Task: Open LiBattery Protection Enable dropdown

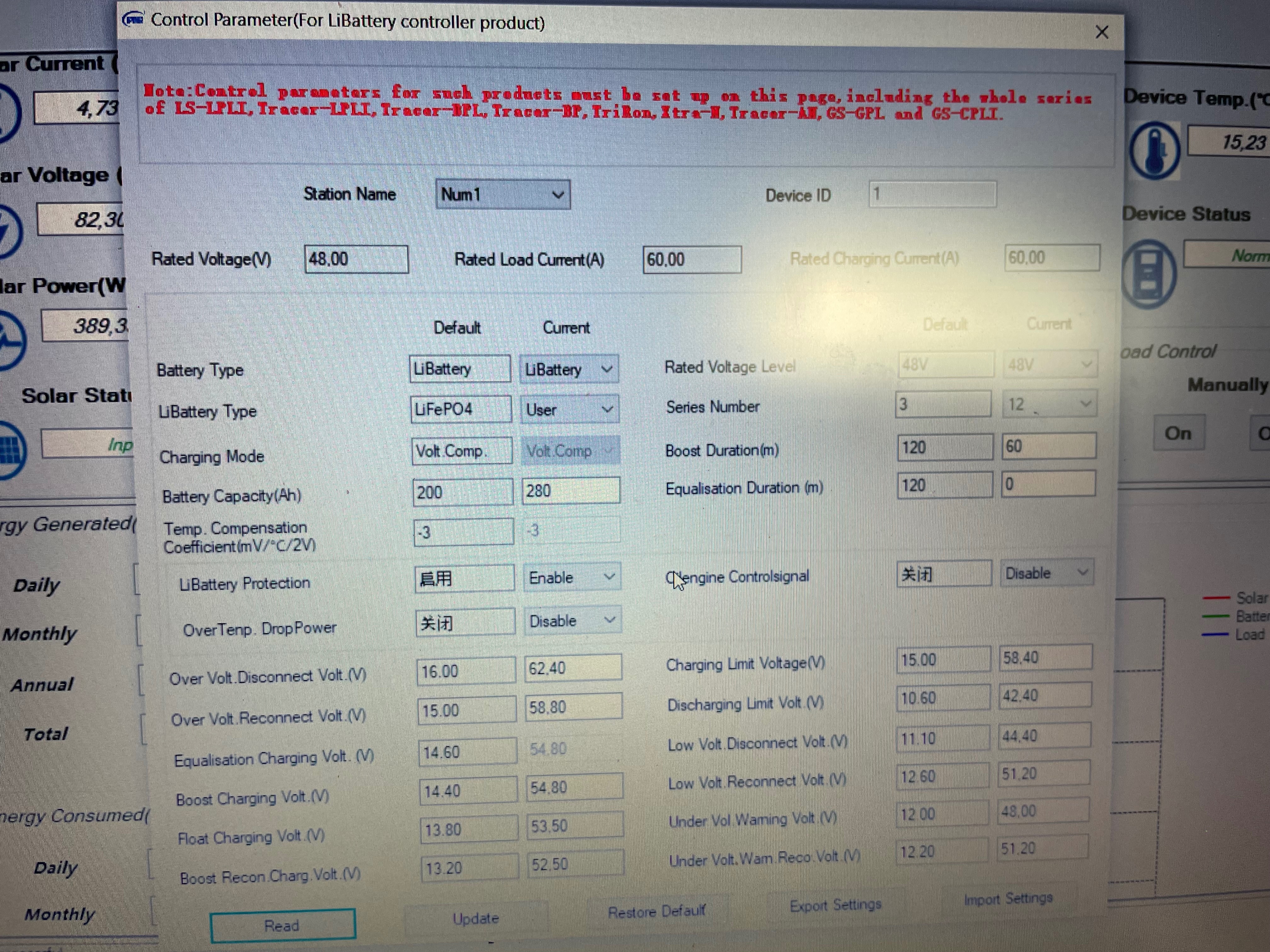Action: click(609, 577)
